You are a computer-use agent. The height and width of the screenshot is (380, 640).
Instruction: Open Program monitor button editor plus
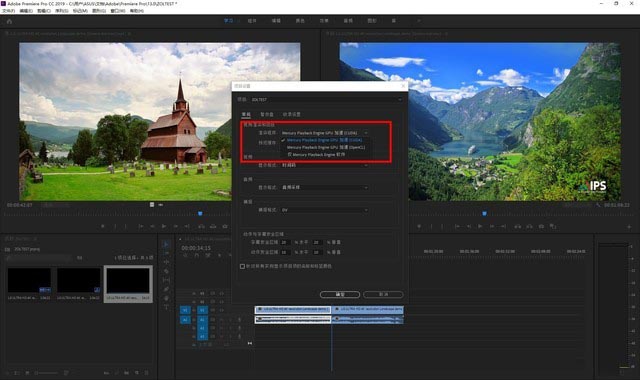pos(629,227)
